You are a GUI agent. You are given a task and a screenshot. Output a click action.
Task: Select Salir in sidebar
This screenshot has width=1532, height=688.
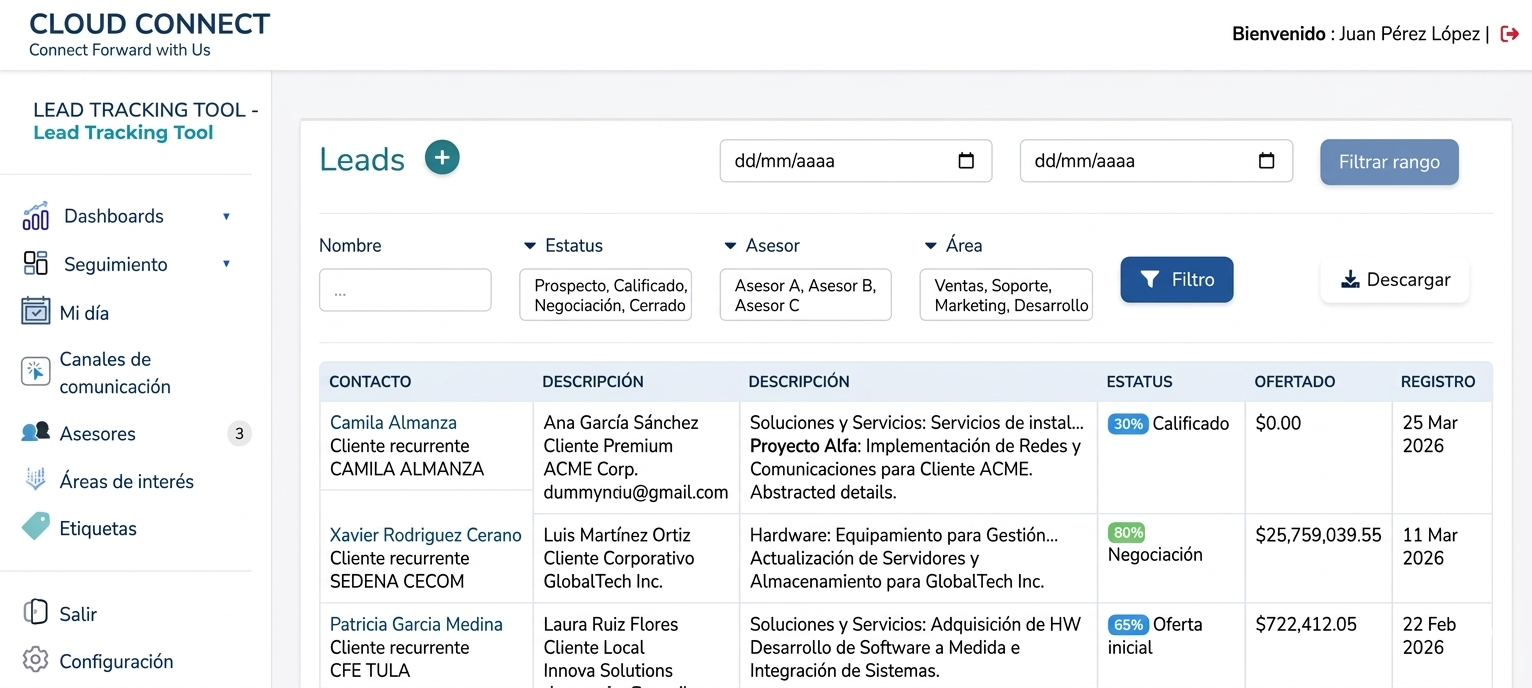(x=78, y=614)
